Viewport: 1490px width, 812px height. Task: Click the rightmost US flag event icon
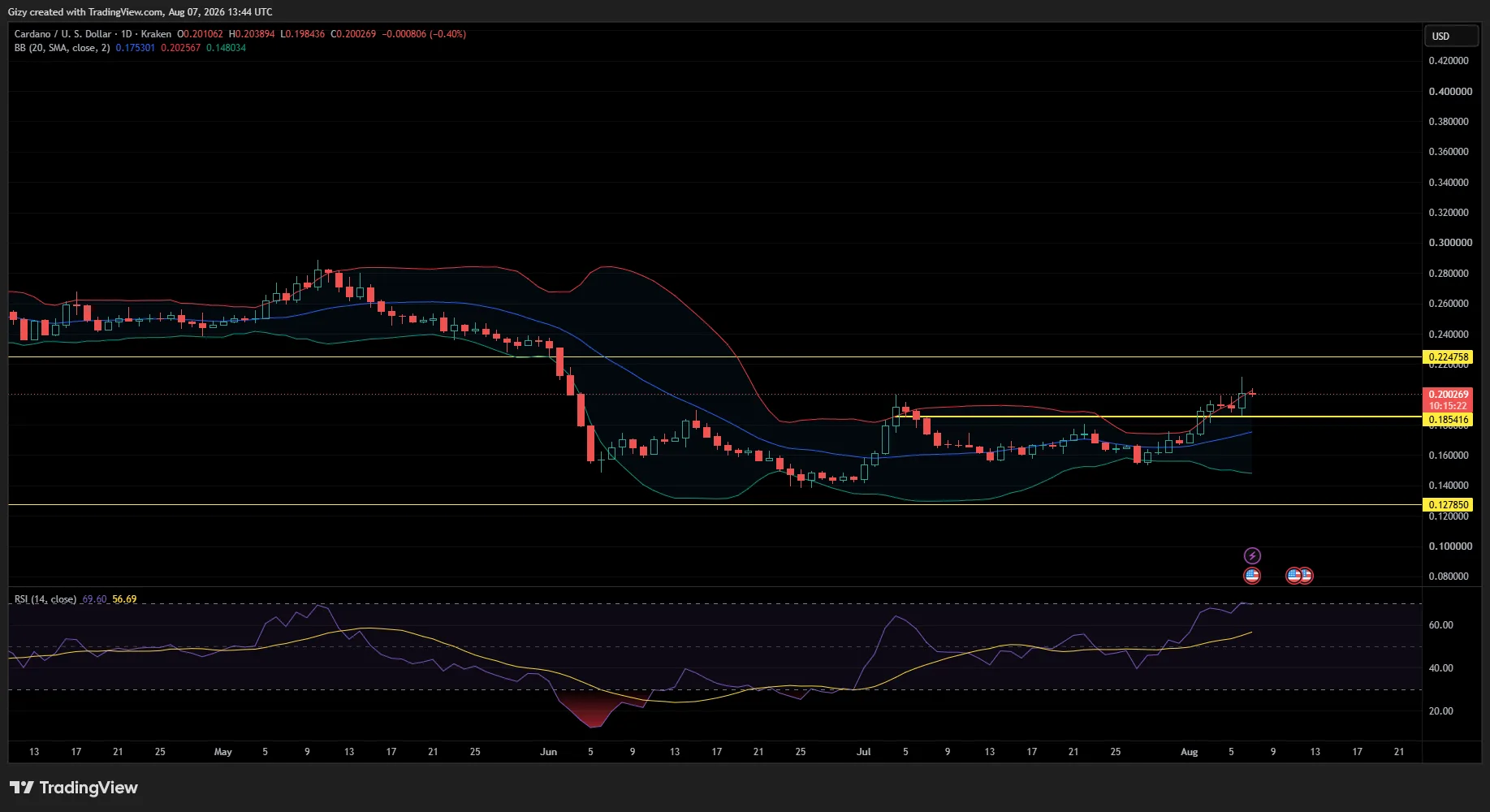(x=1305, y=576)
